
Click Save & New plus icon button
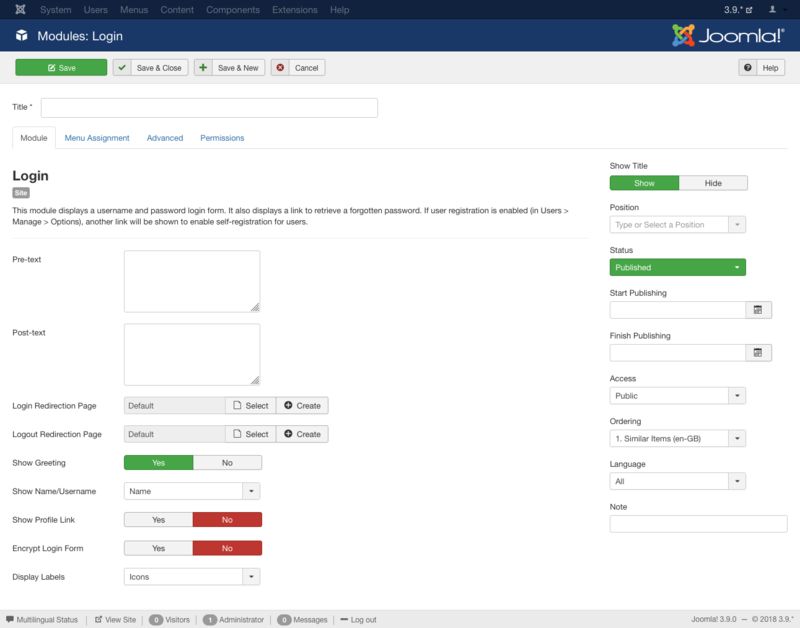click(x=229, y=68)
